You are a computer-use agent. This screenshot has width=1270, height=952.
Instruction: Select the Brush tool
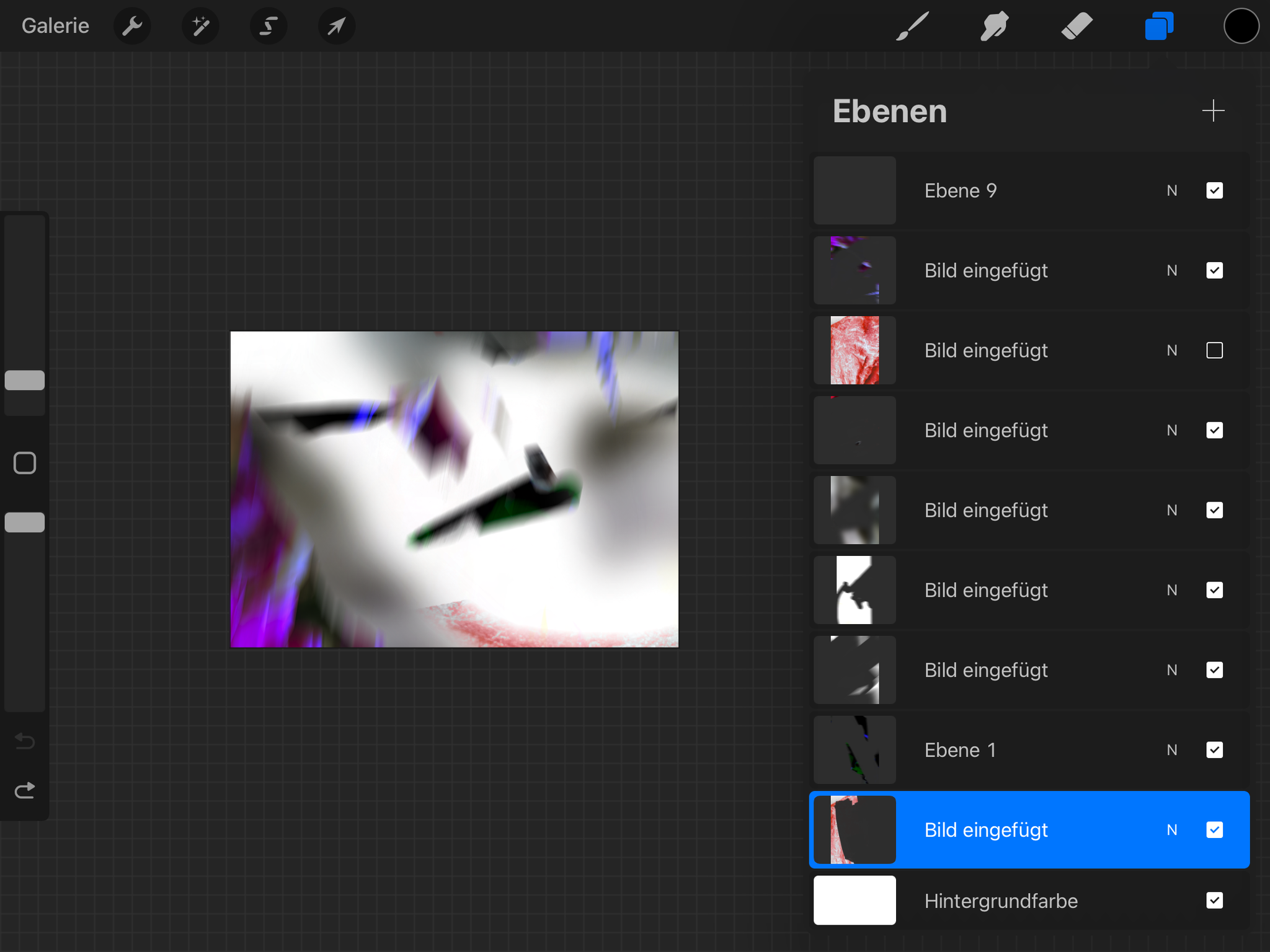click(x=912, y=26)
